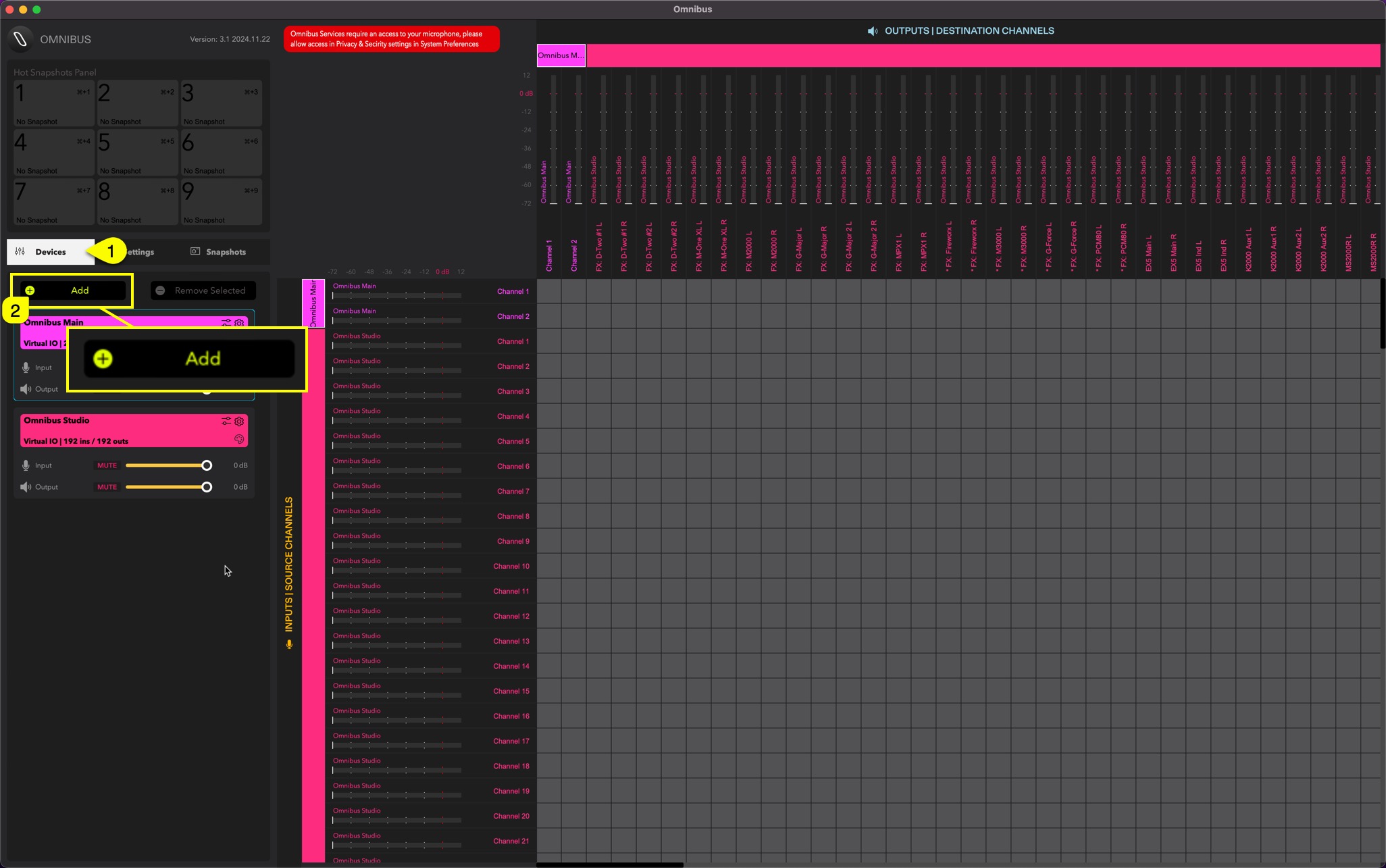
Task: Select Hot Snapshot slot 5
Action: pos(137,153)
